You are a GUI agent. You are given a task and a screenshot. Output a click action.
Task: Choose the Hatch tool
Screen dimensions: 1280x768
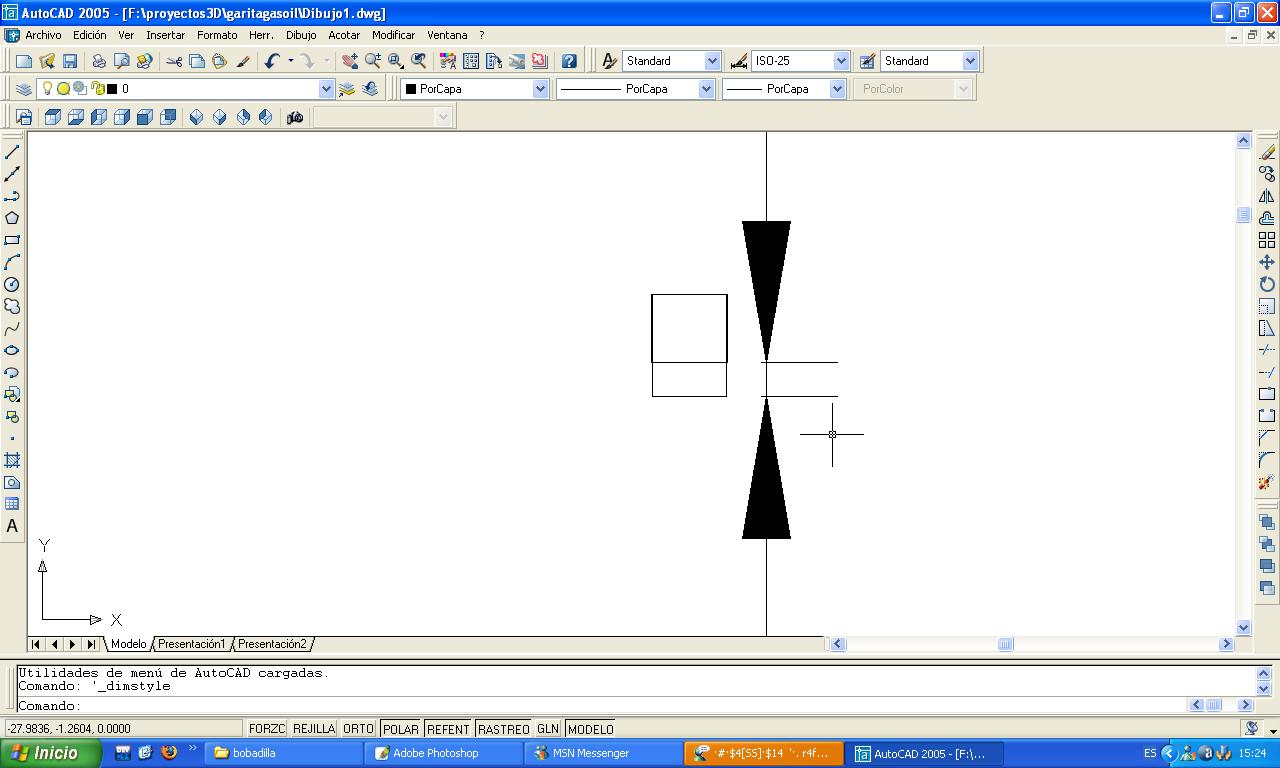pos(12,460)
